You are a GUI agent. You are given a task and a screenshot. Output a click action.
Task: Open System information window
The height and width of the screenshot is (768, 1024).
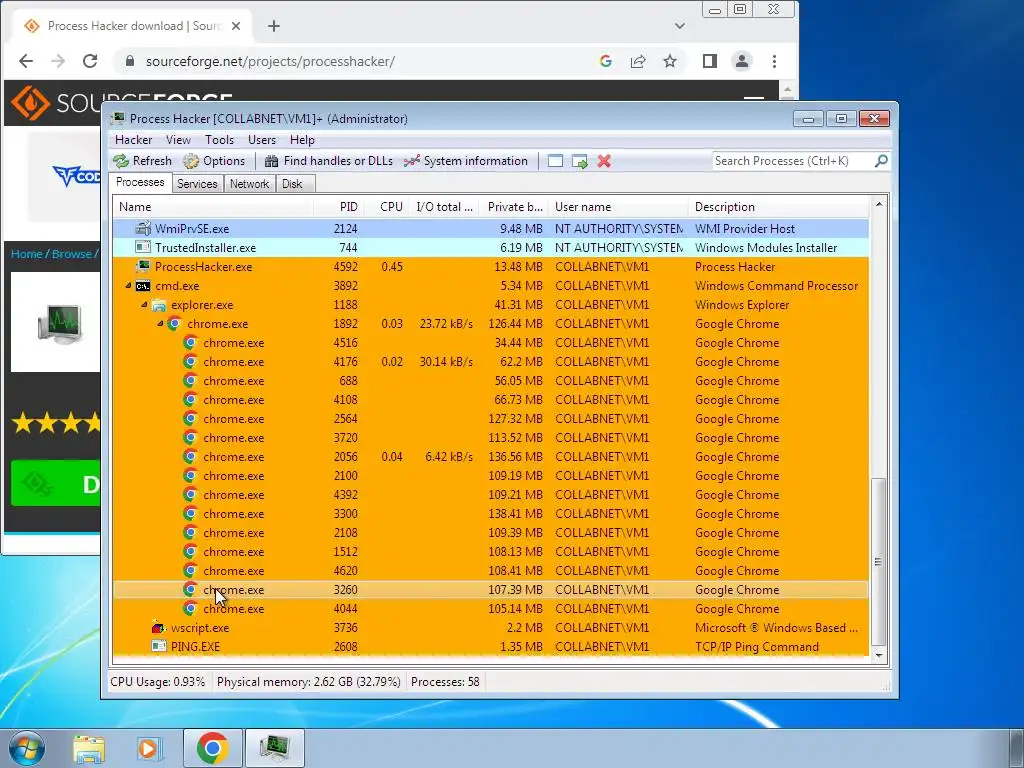click(466, 161)
